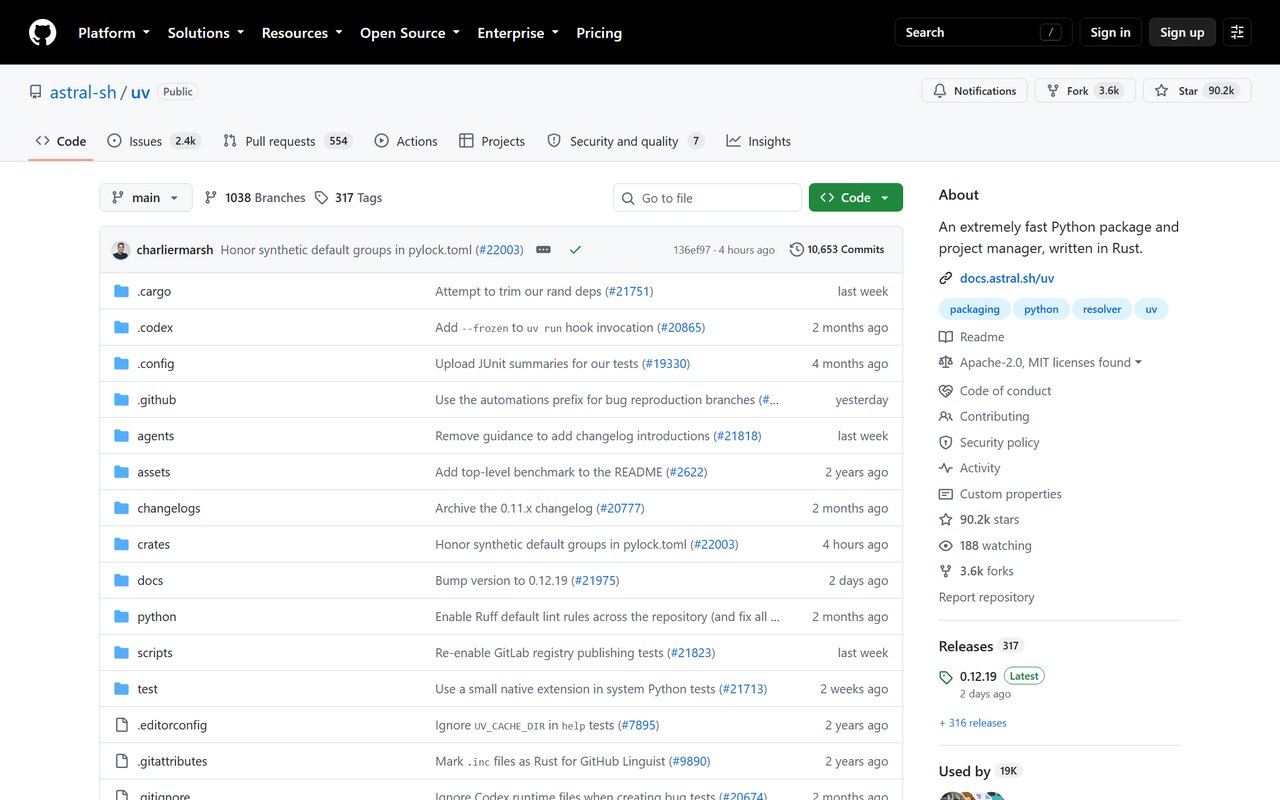Click the header Search box
1280x800 pixels.
pyautogui.click(x=983, y=32)
